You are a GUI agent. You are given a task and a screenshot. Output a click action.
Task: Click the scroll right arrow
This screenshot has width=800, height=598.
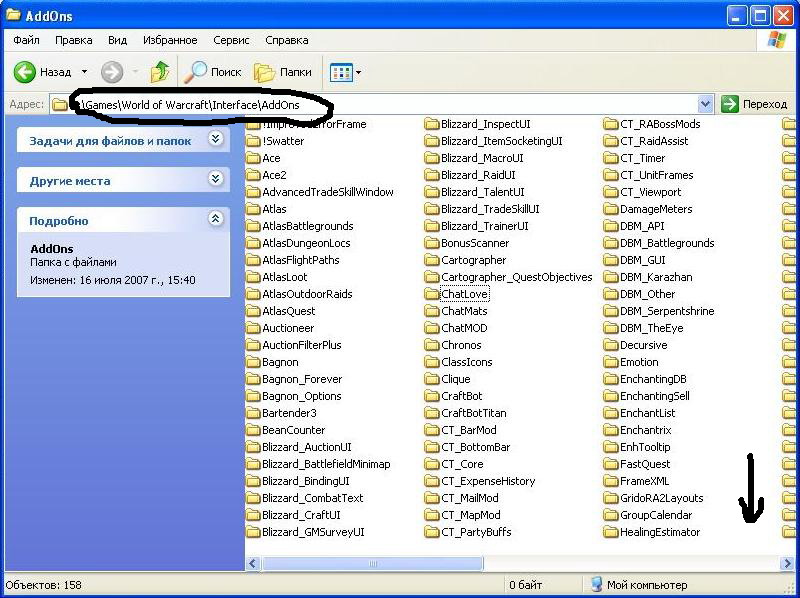point(786,563)
